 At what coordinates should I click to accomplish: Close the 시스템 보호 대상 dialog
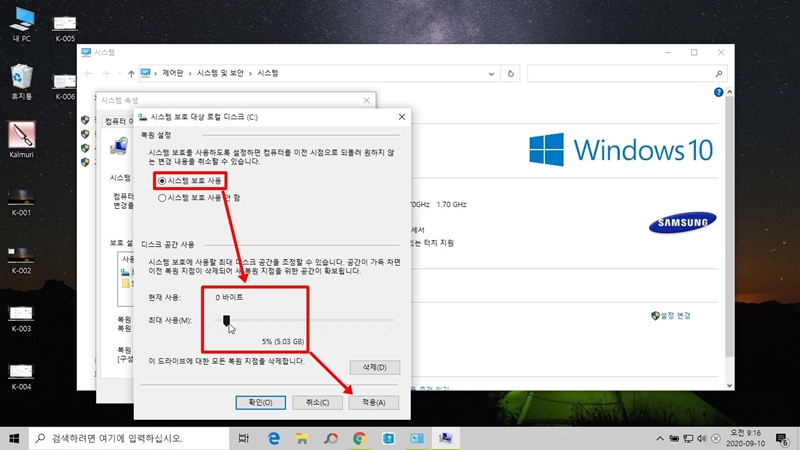[402, 117]
